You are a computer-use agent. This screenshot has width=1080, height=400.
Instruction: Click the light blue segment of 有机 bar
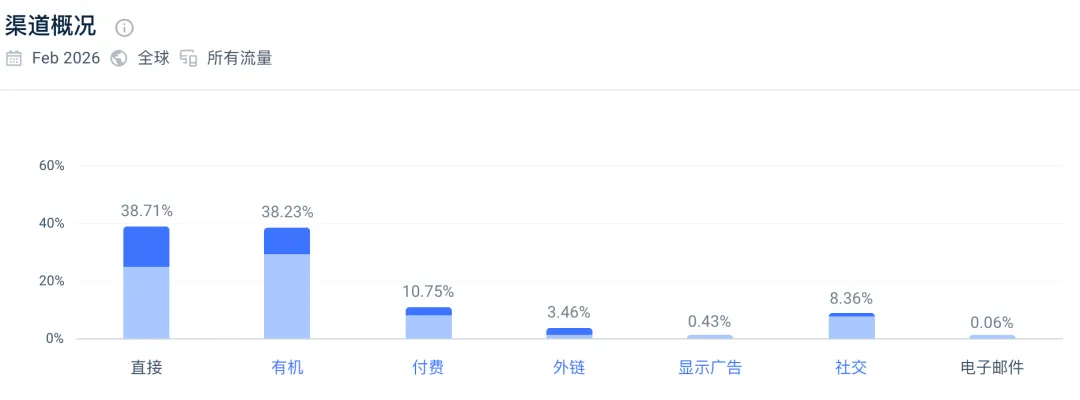(287, 296)
